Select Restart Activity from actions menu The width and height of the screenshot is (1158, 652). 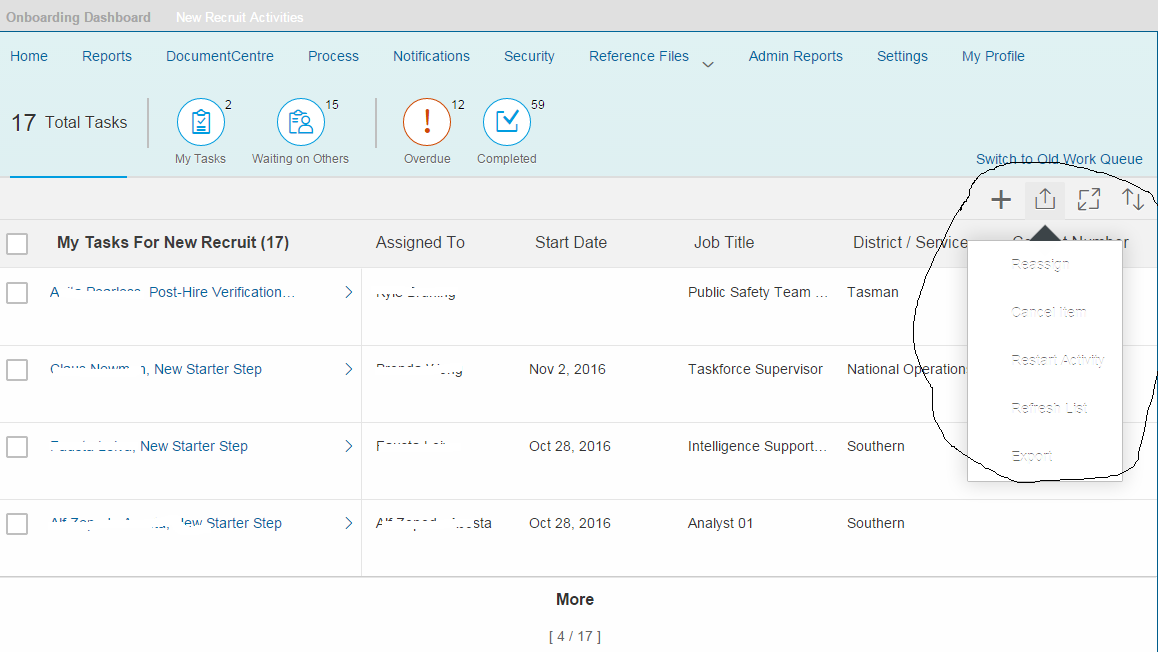point(1058,360)
